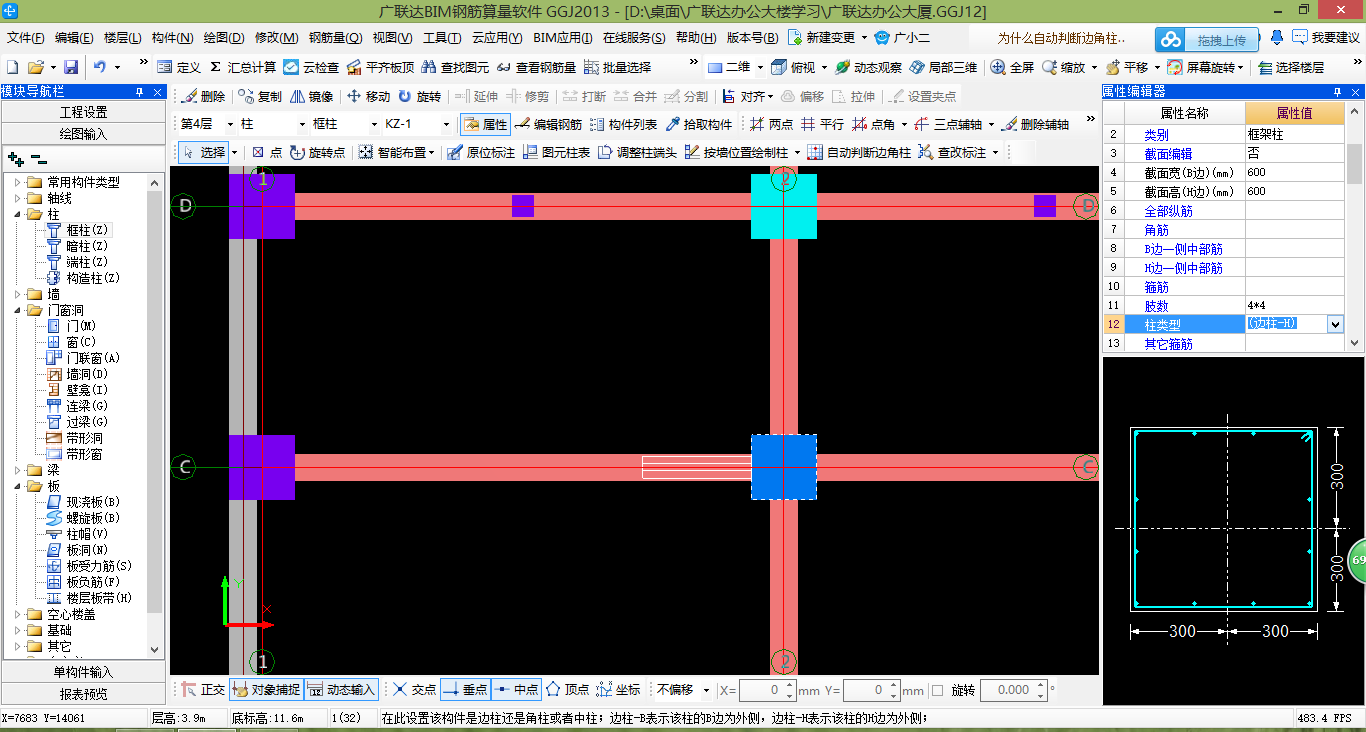Check the 旋转 checkbox

[x=937, y=690]
